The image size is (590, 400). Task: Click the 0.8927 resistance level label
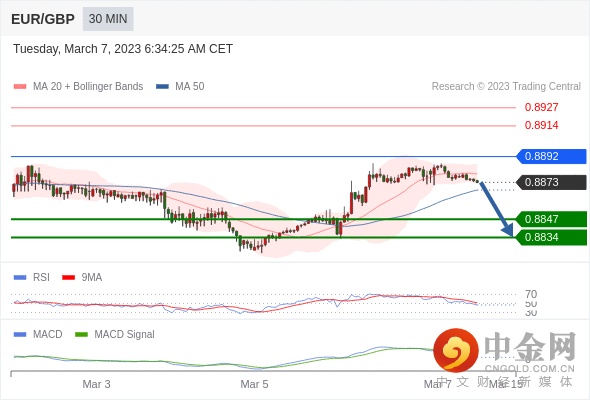click(x=541, y=107)
